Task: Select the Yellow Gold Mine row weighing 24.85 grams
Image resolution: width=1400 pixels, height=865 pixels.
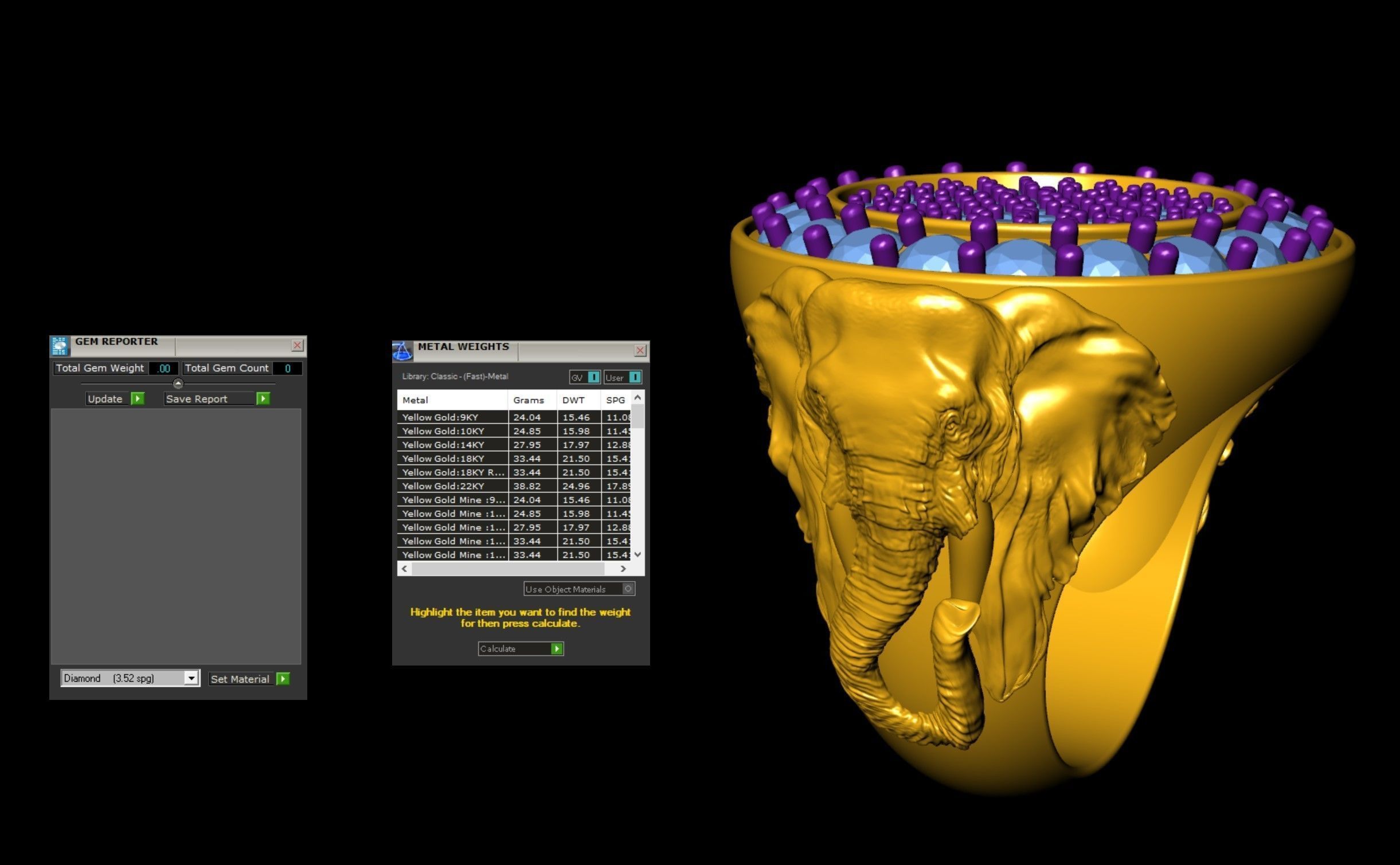Action: tap(514, 514)
